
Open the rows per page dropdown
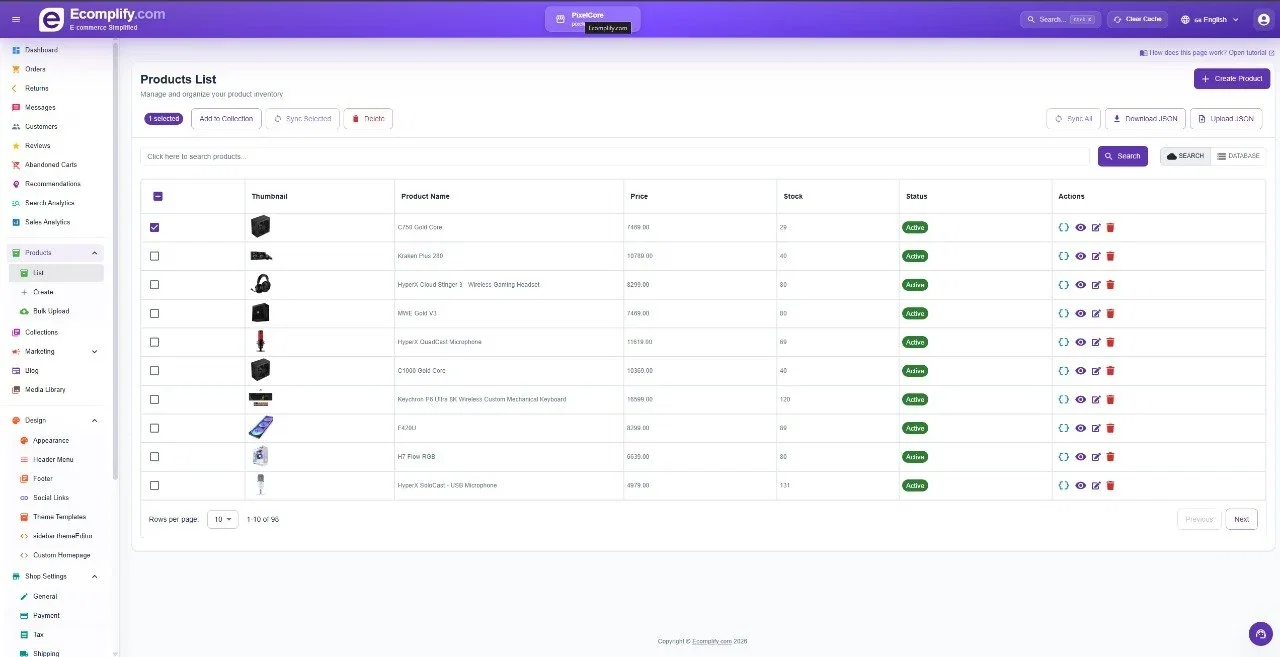223,519
